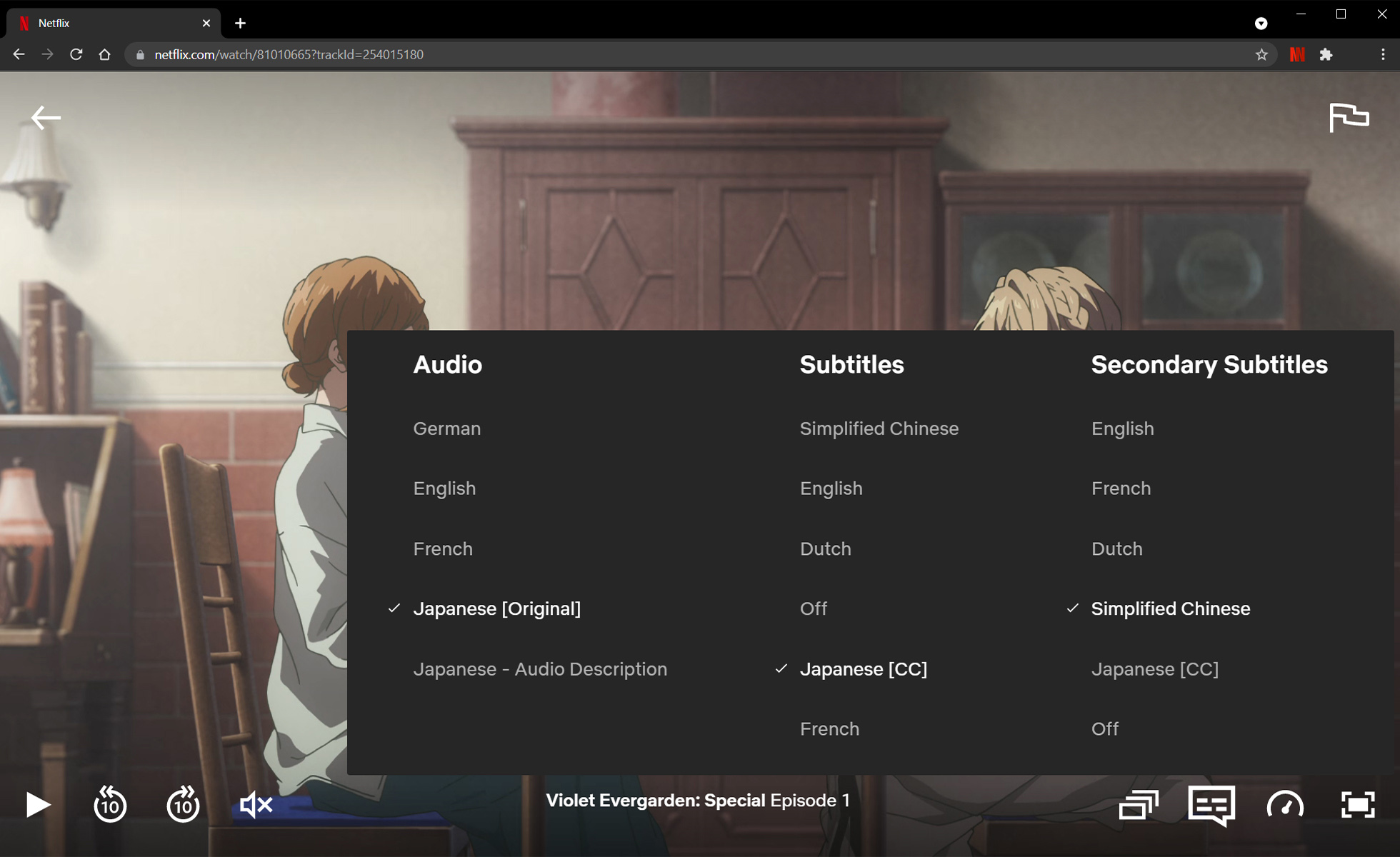The width and height of the screenshot is (1400, 857).
Task: Pick English as secondary subtitle
Action: pyautogui.click(x=1122, y=428)
